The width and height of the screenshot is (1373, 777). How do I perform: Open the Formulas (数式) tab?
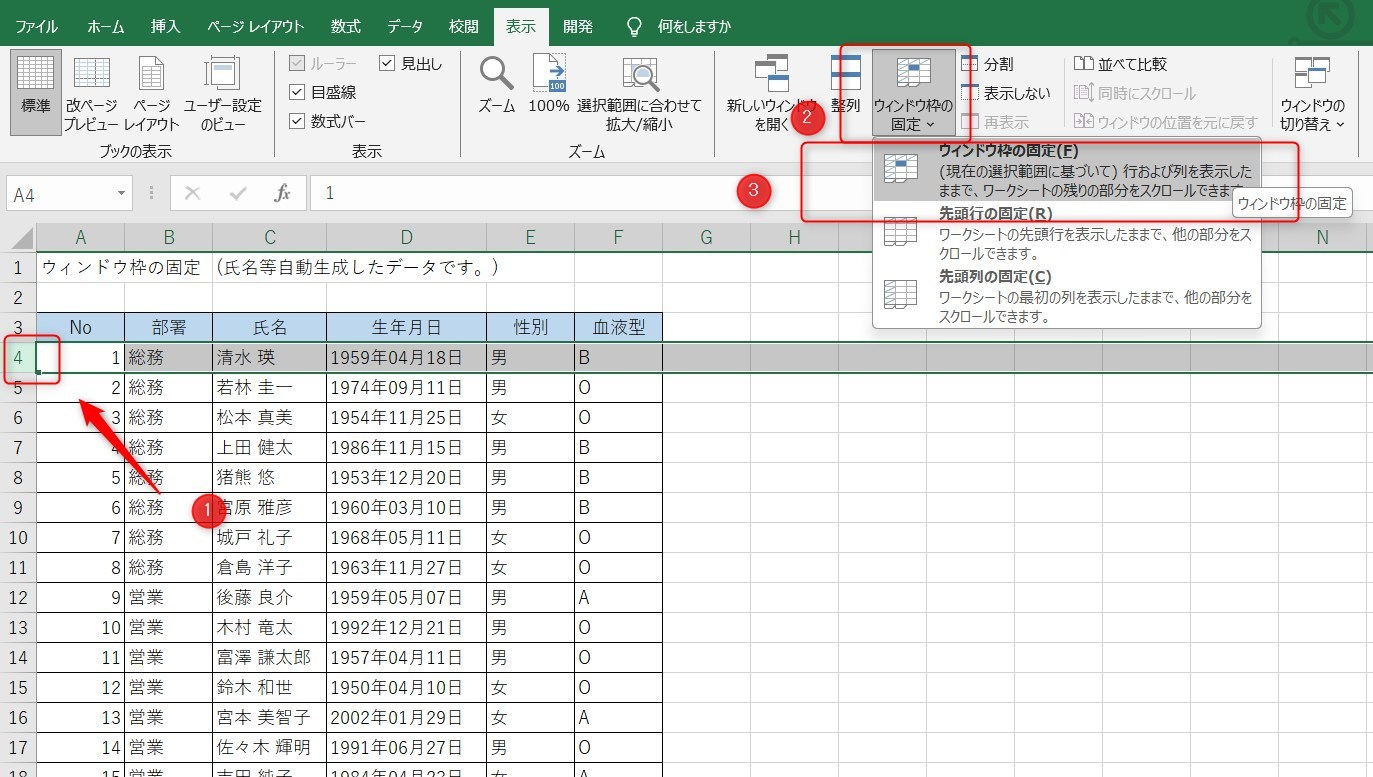coord(346,27)
